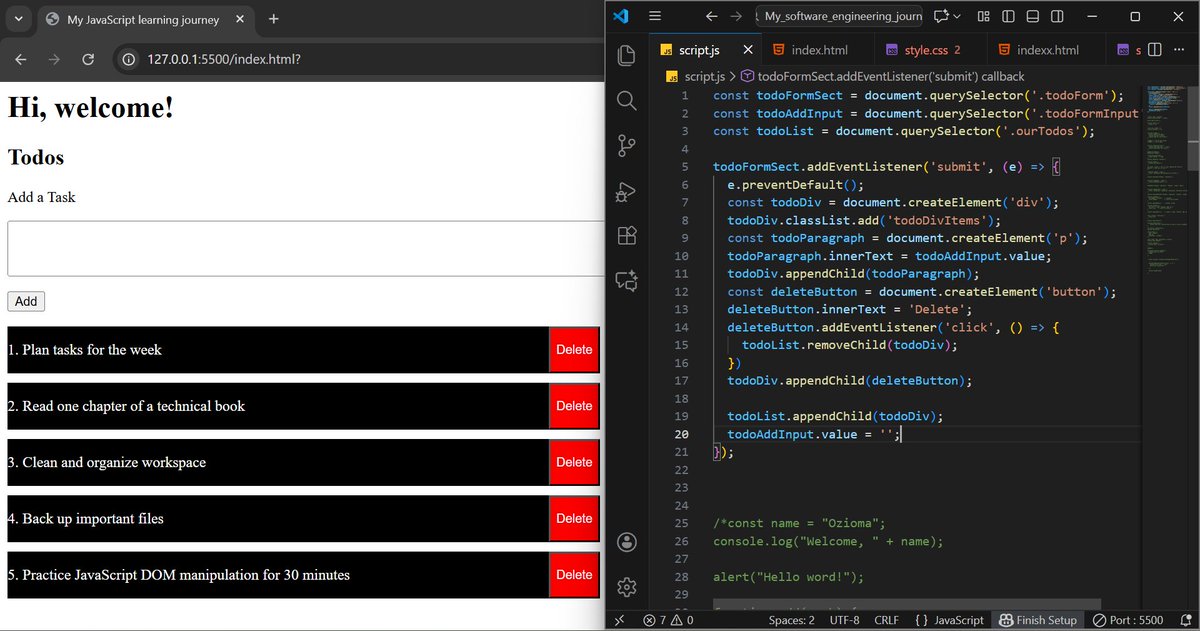Open the Explorer view in VS Code
Viewport: 1200px width, 631px height.
627,55
